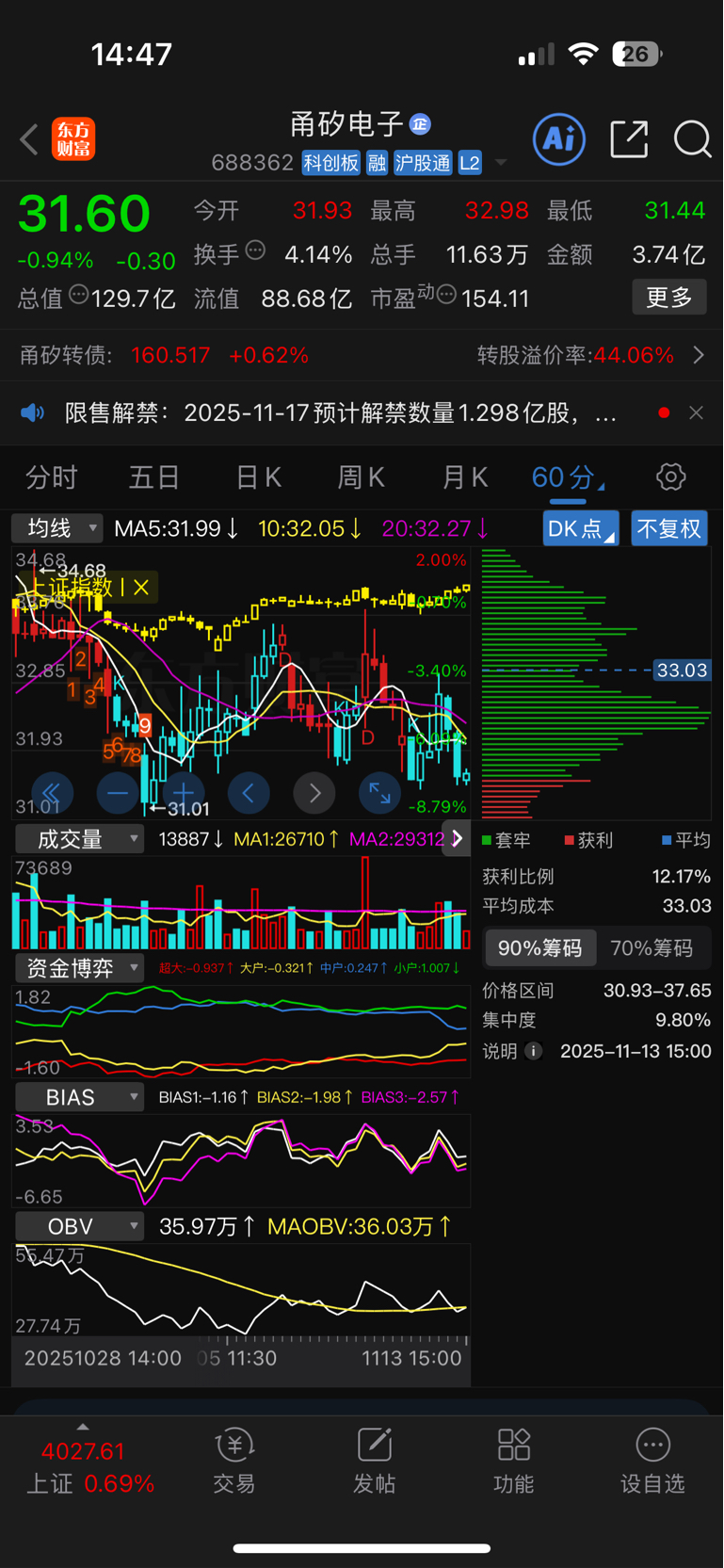Open the 上证 index bar at bottom

point(90,1466)
